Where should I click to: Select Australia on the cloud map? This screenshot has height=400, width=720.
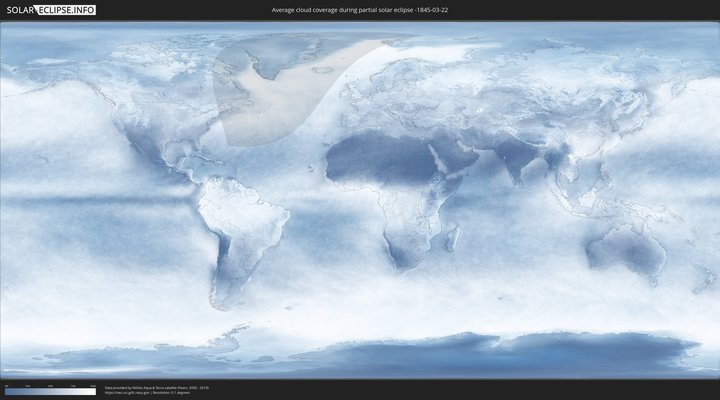(625, 250)
